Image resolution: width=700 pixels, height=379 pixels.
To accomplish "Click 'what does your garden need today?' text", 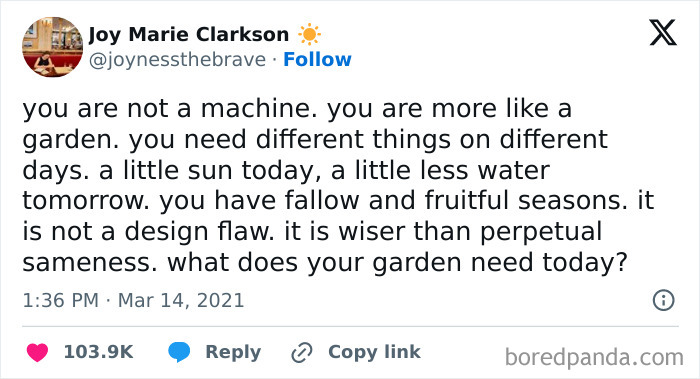I will 397,263.
